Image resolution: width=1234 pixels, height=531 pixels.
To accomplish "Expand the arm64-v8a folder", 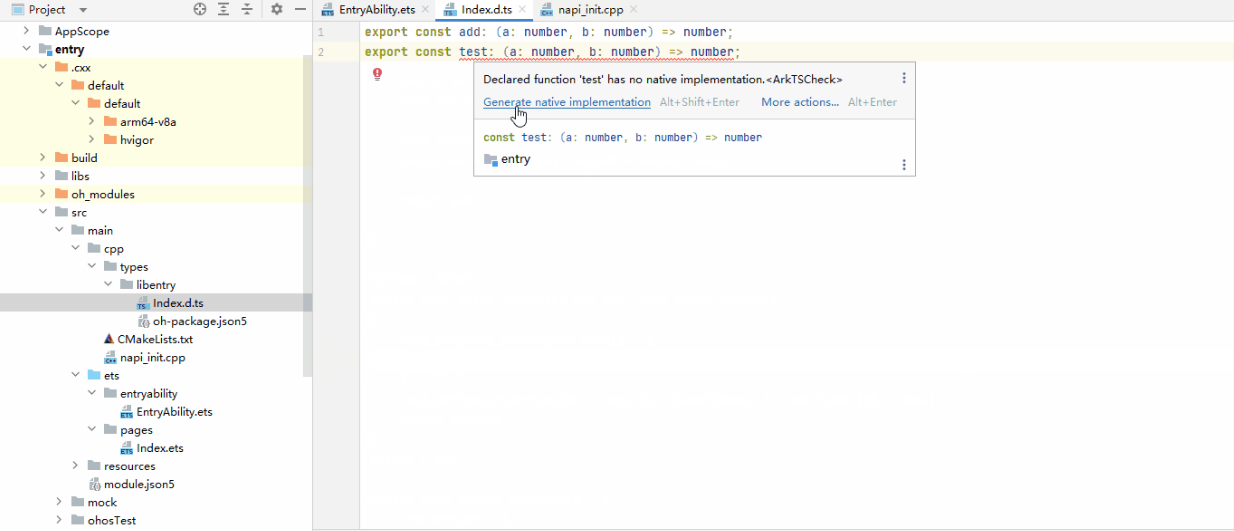I will (x=92, y=122).
